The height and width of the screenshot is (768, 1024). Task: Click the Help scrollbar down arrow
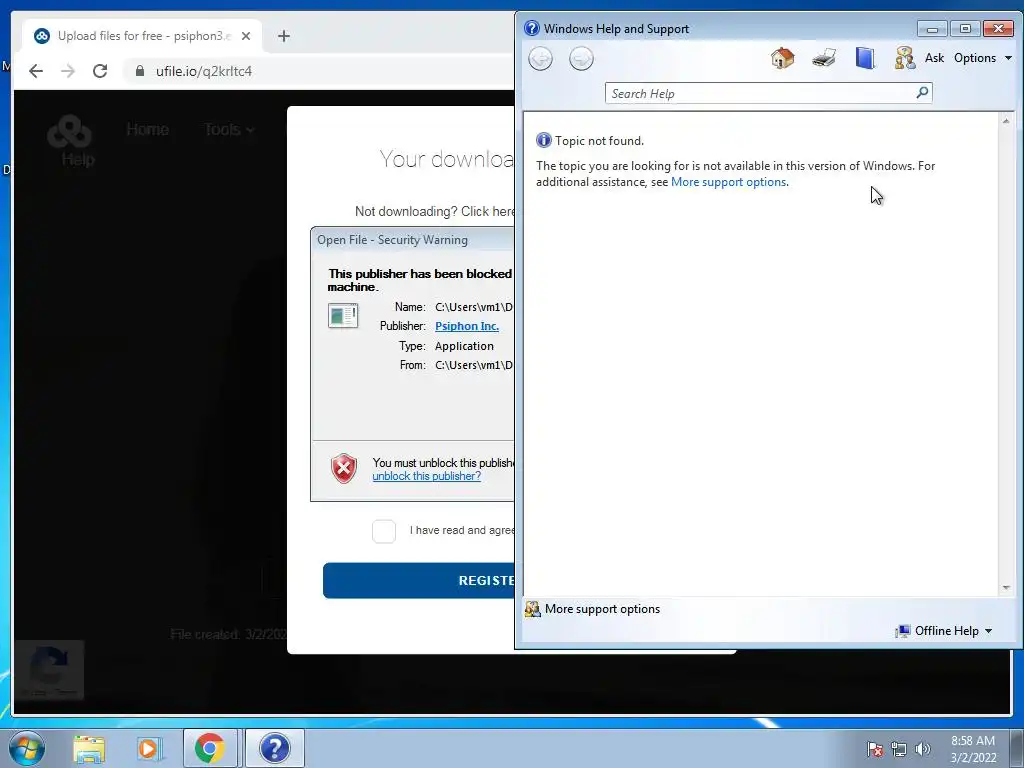pyautogui.click(x=1006, y=588)
